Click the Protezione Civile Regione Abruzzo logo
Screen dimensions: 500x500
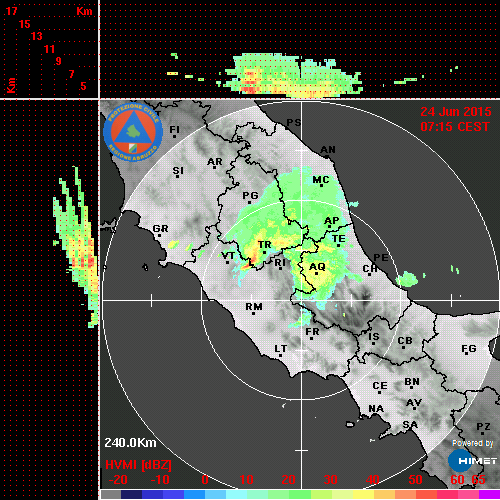tap(133, 132)
